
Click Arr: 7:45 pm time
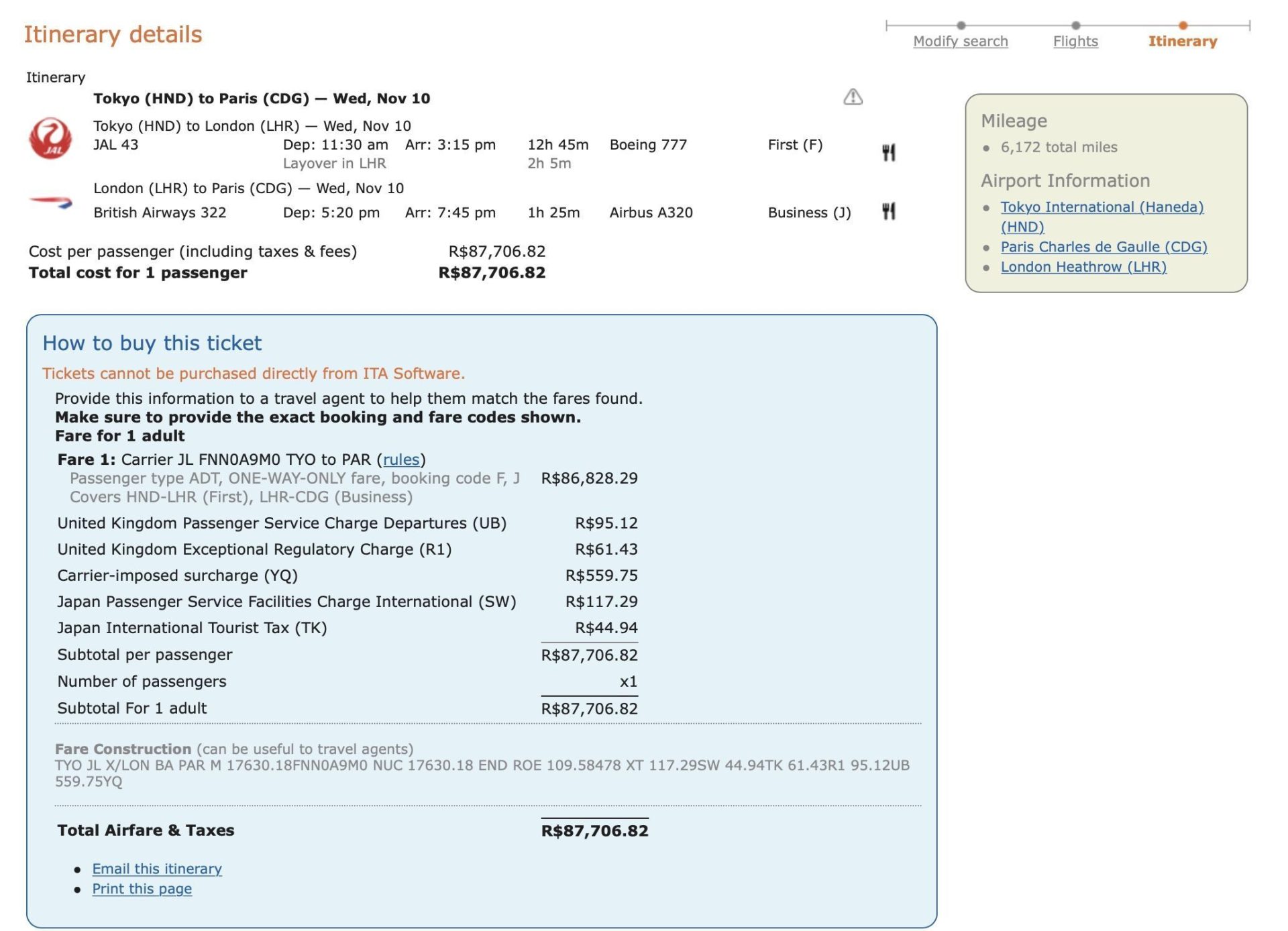point(450,213)
